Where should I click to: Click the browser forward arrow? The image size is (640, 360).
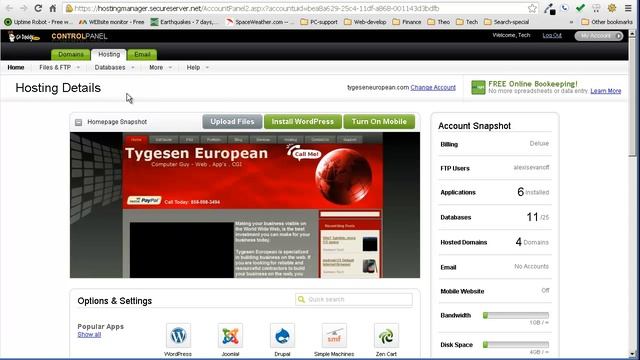[x=23, y=8]
